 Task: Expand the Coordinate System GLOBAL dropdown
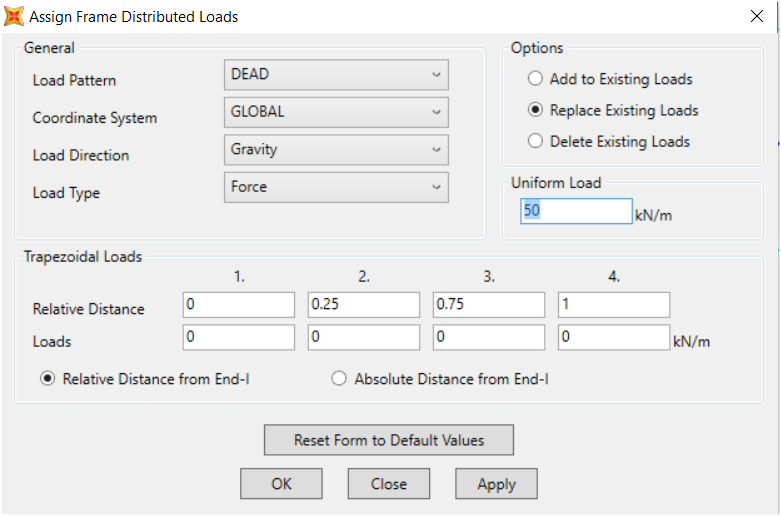point(336,112)
